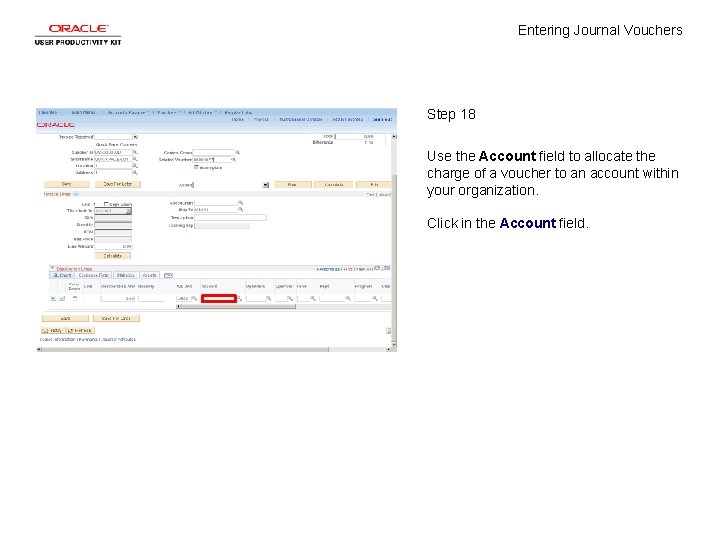
Task: Open the MultiChannel Console link
Action: click(x=301, y=119)
